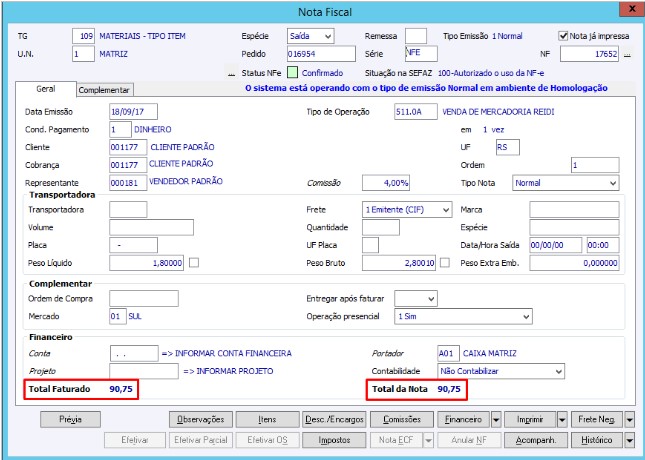The height and width of the screenshot is (460, 645).
Task: Click the Comissão percentage field
Action: pyautogui.click(x=386, y=183)
